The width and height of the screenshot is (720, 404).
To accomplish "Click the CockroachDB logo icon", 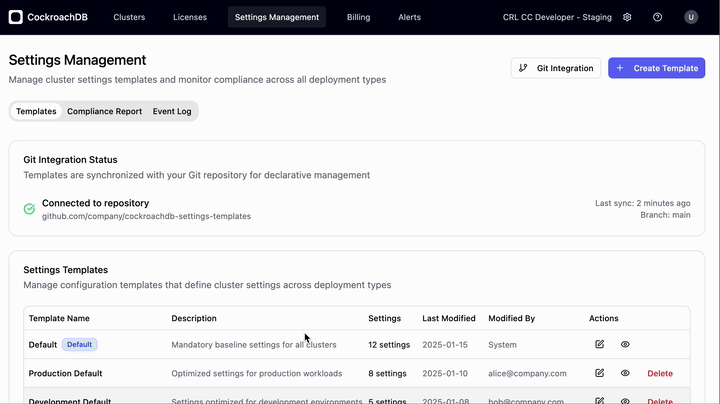I will pyautogui.click(x=18, y=17).
